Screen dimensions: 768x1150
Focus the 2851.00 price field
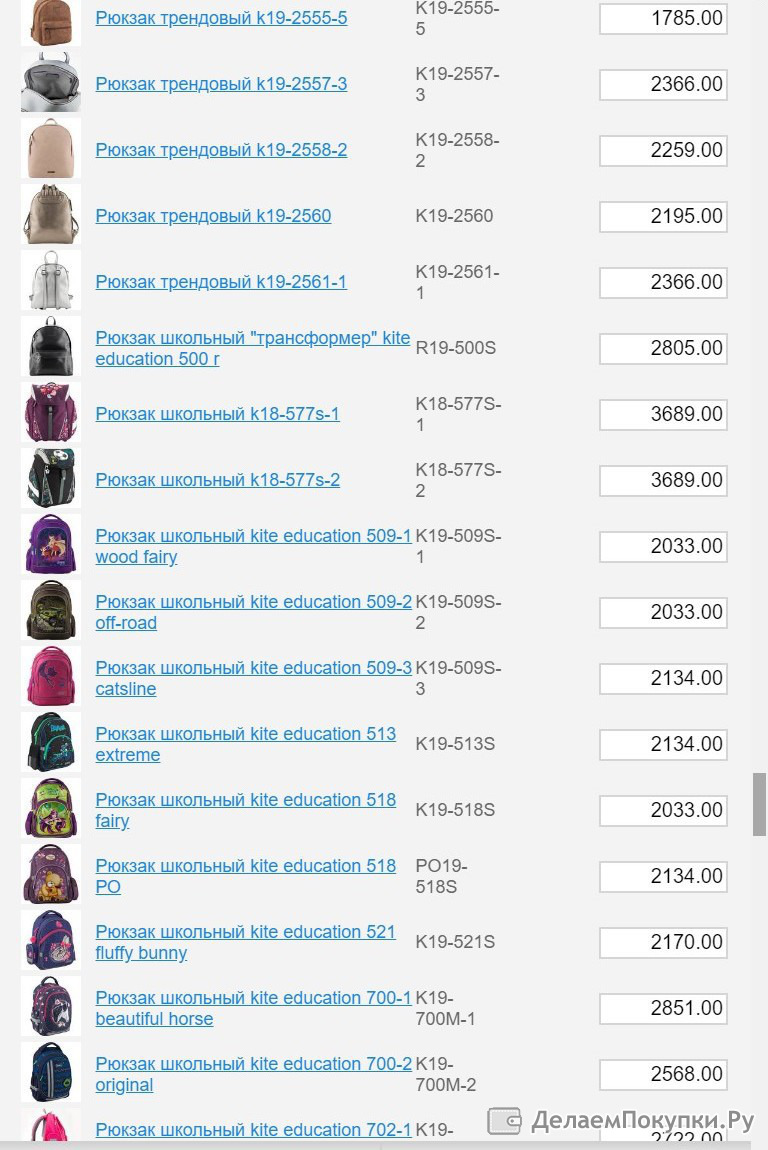tap(663, 1008)
